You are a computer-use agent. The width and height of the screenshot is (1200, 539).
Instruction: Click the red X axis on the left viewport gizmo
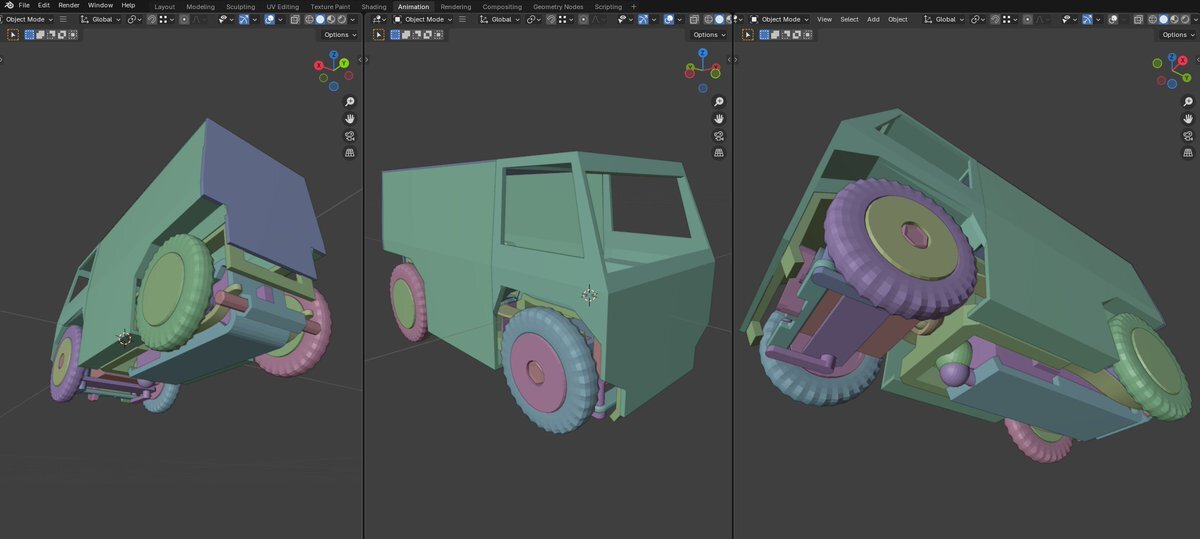click(319, 66)
